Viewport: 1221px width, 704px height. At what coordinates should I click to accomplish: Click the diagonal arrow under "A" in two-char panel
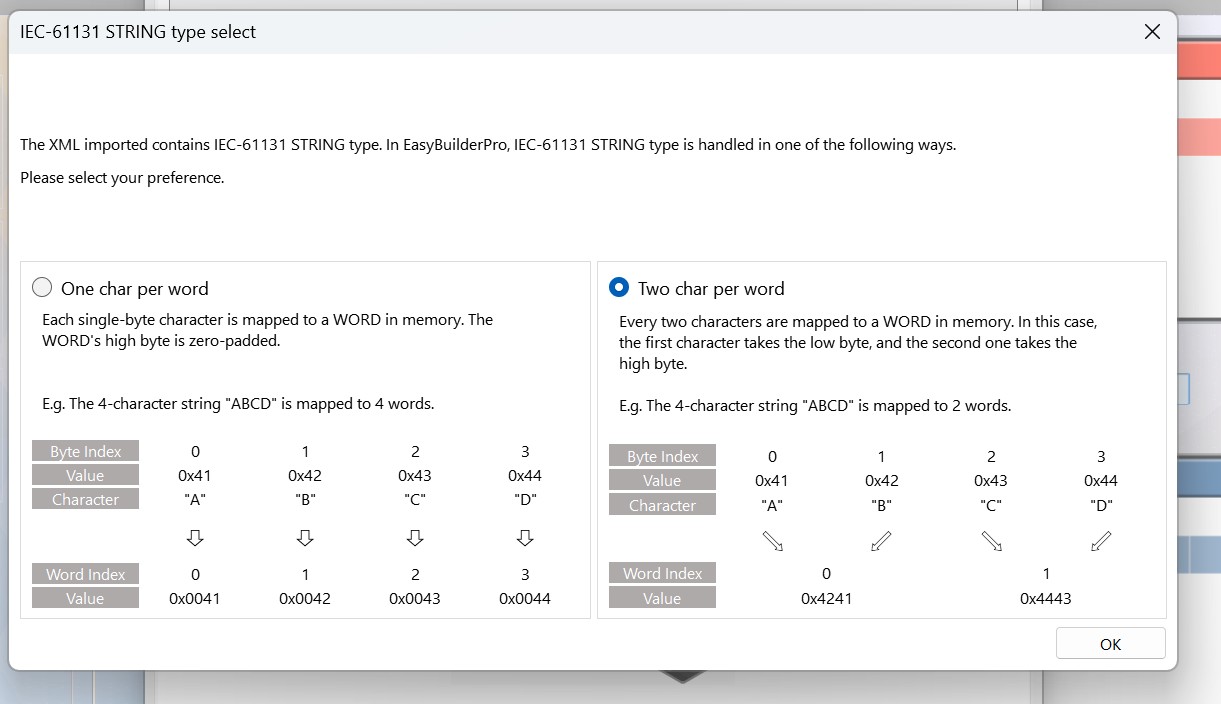(x=772, y=542)
